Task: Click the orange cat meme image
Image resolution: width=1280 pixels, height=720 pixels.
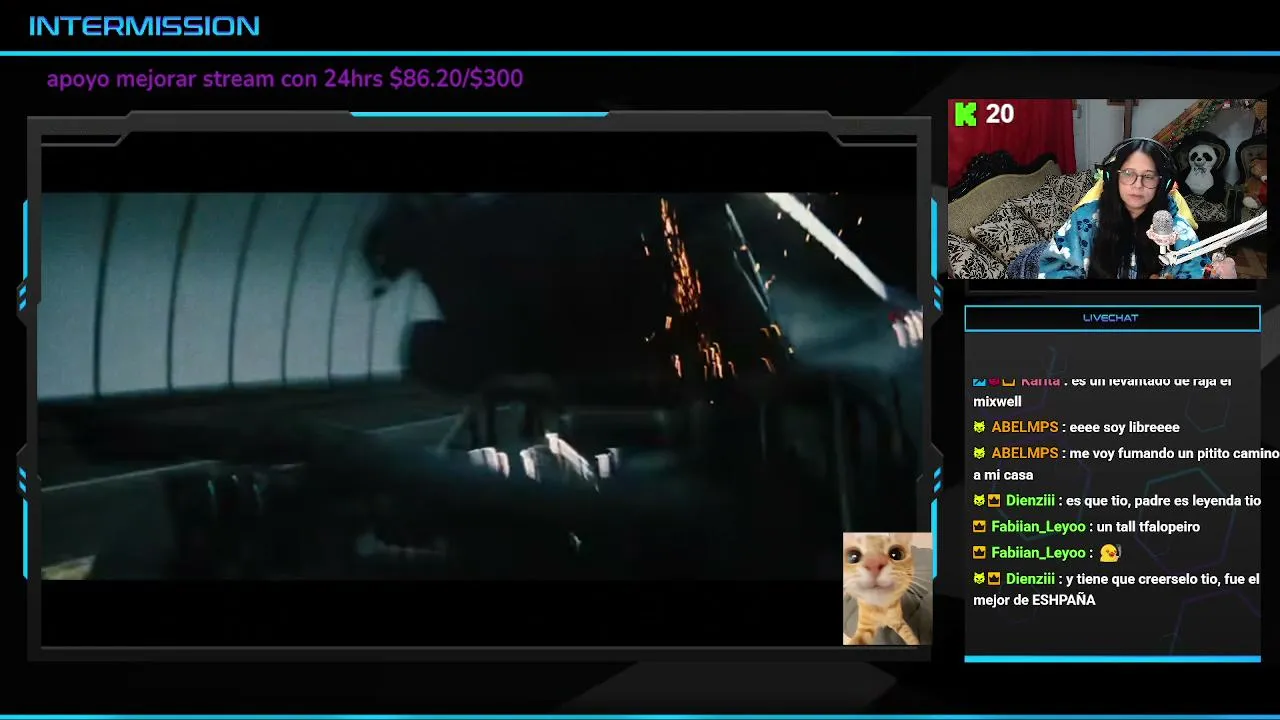Action: [x=887, y=588]
